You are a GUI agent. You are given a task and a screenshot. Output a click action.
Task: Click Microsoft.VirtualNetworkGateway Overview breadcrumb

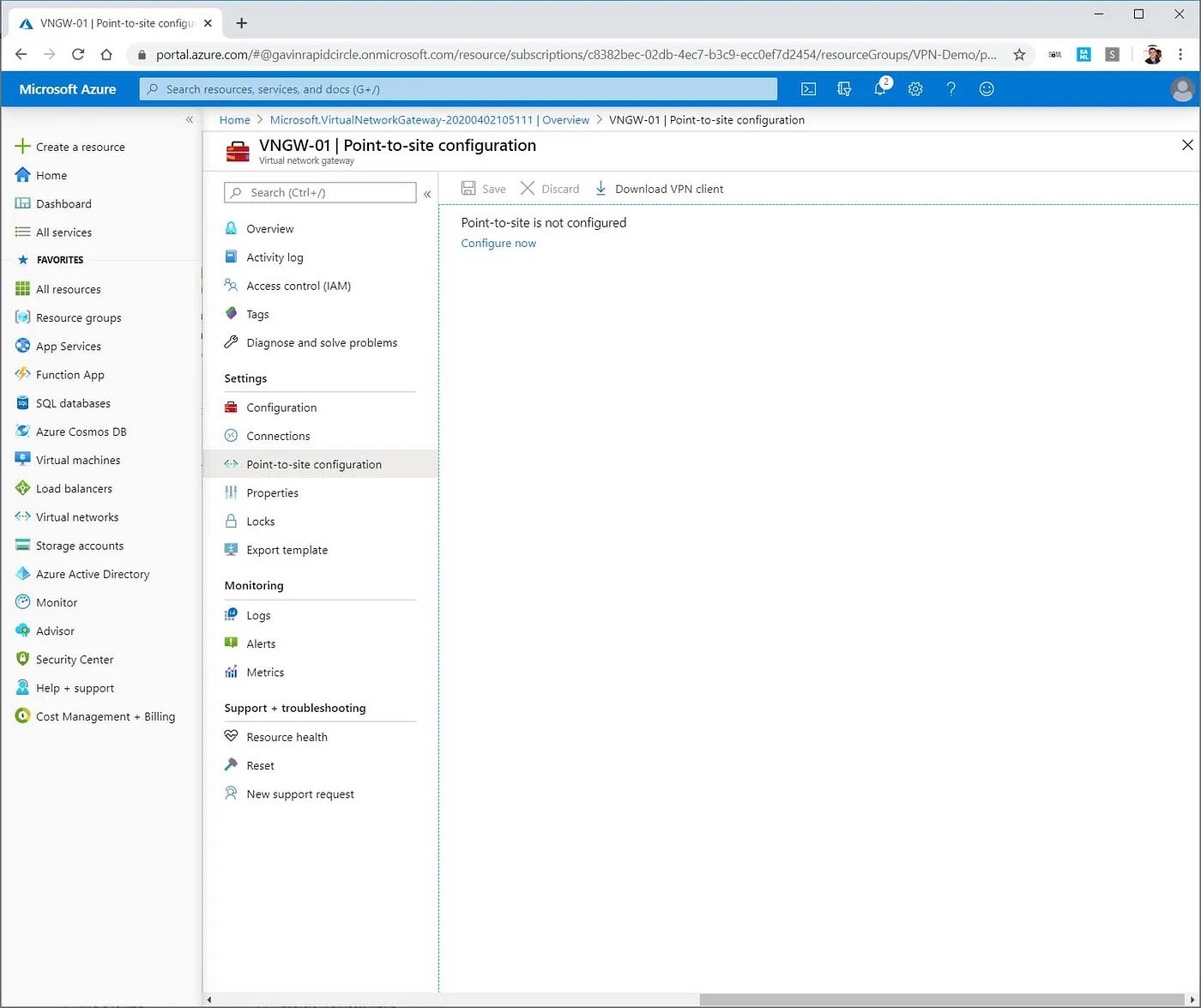430,120
